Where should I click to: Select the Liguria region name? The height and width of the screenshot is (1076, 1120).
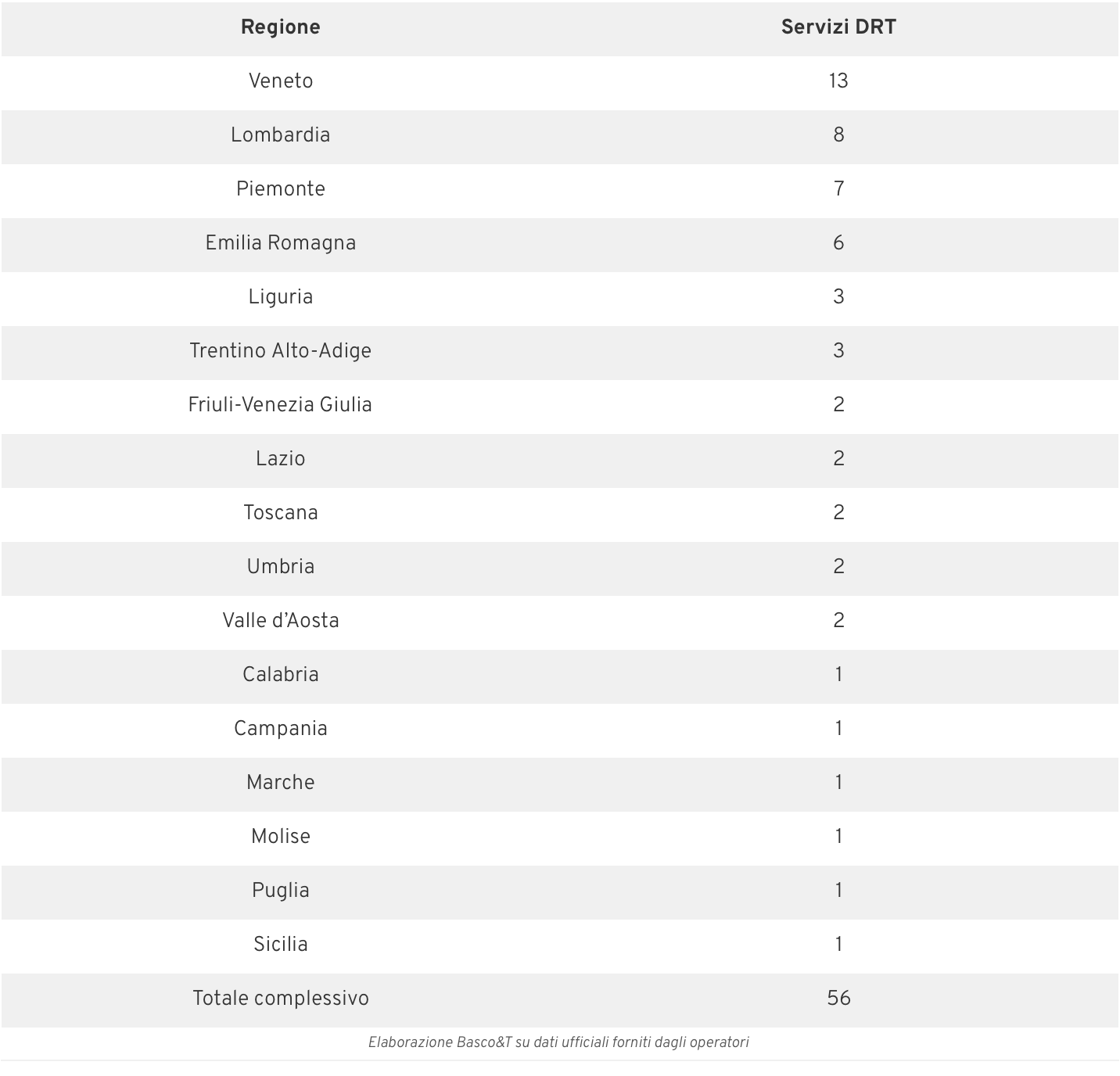(x=280, y=297)
